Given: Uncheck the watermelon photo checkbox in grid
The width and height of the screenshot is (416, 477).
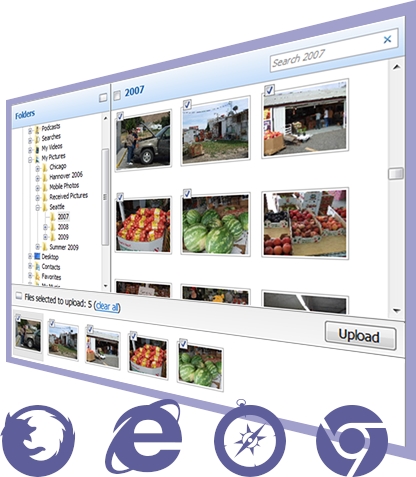Looking at the screenshot, I should tap(187, 193).
